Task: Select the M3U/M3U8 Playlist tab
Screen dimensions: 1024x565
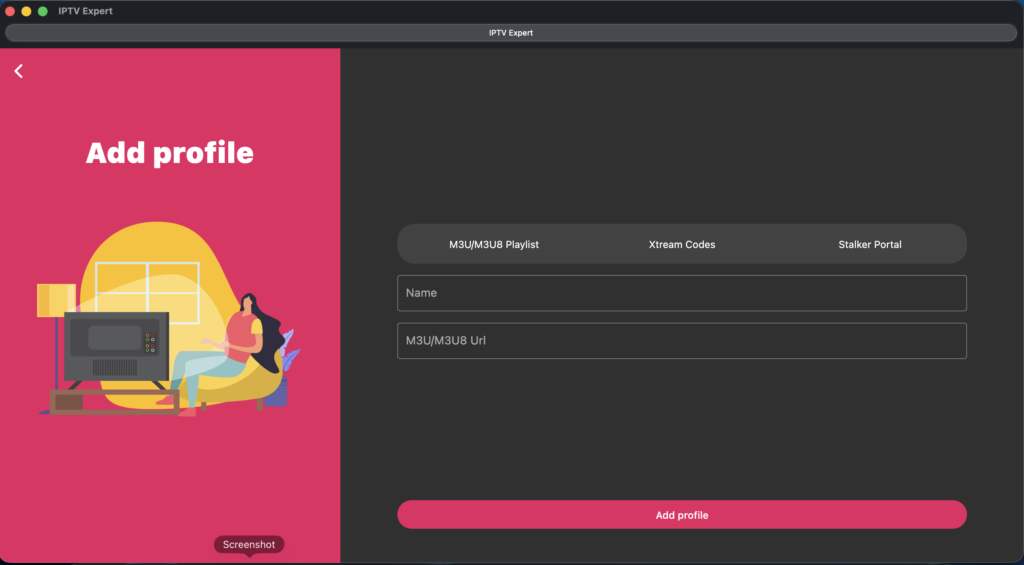Action: point(493,244)
